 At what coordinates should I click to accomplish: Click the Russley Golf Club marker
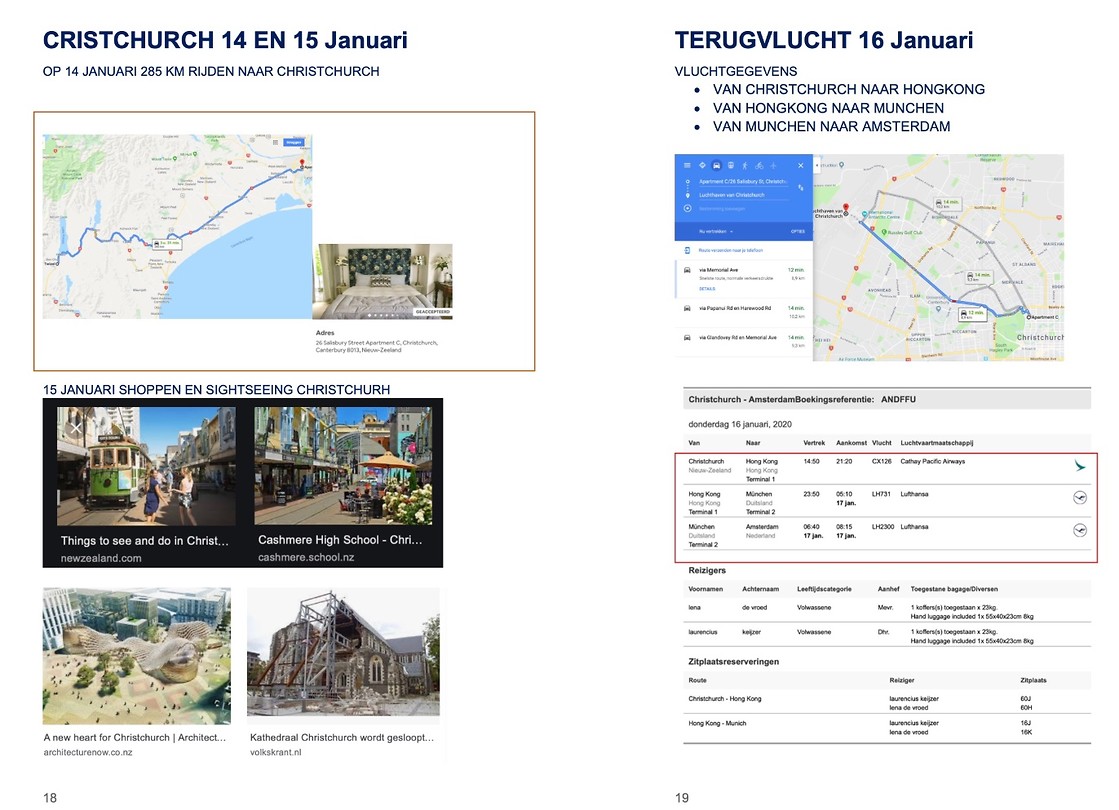click(883, 232)
